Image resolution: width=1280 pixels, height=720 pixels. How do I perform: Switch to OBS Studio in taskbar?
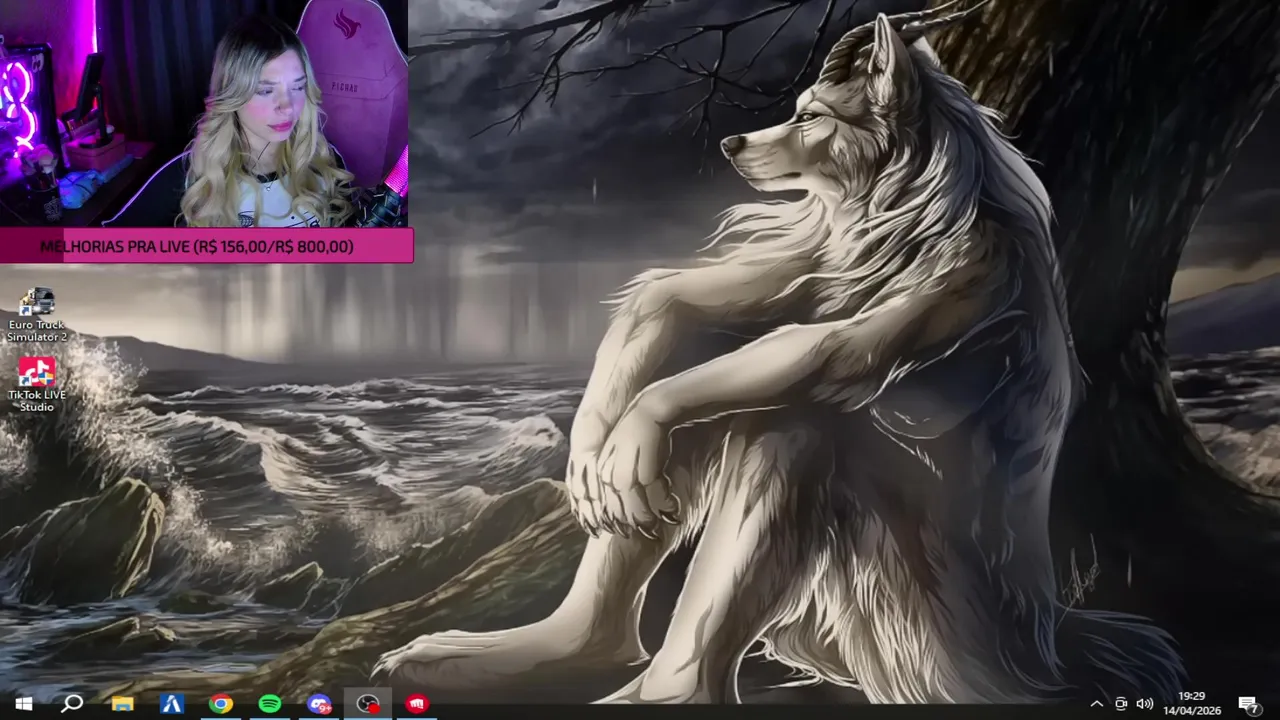(367, 704)
